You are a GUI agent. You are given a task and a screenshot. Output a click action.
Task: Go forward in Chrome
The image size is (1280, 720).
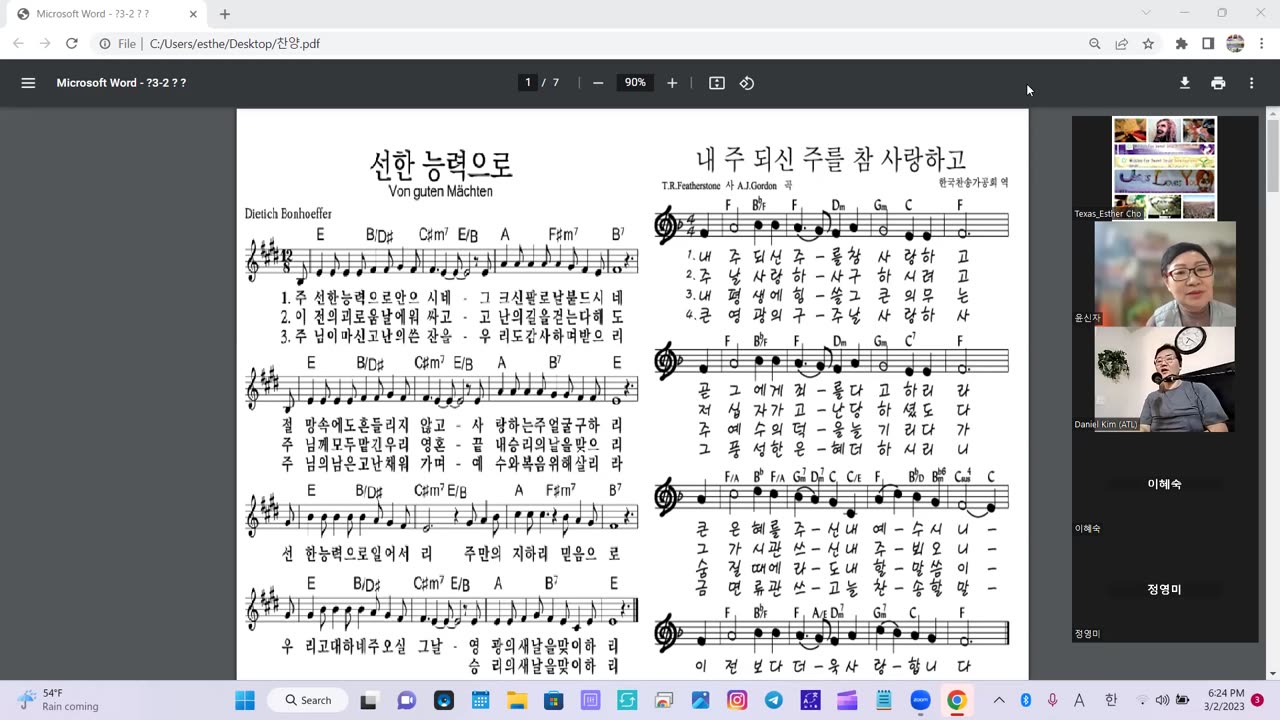tap(45, 44)
